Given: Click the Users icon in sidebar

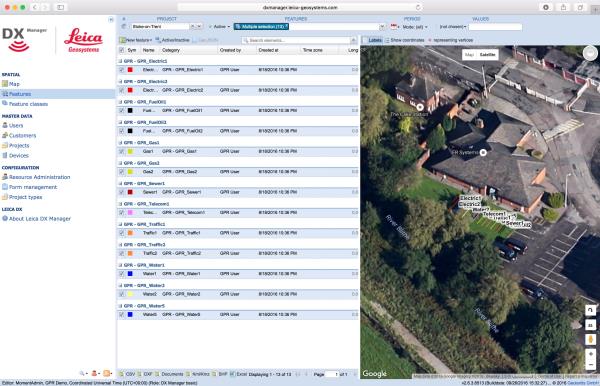Looking at the screenshot, I should point(5,125).
